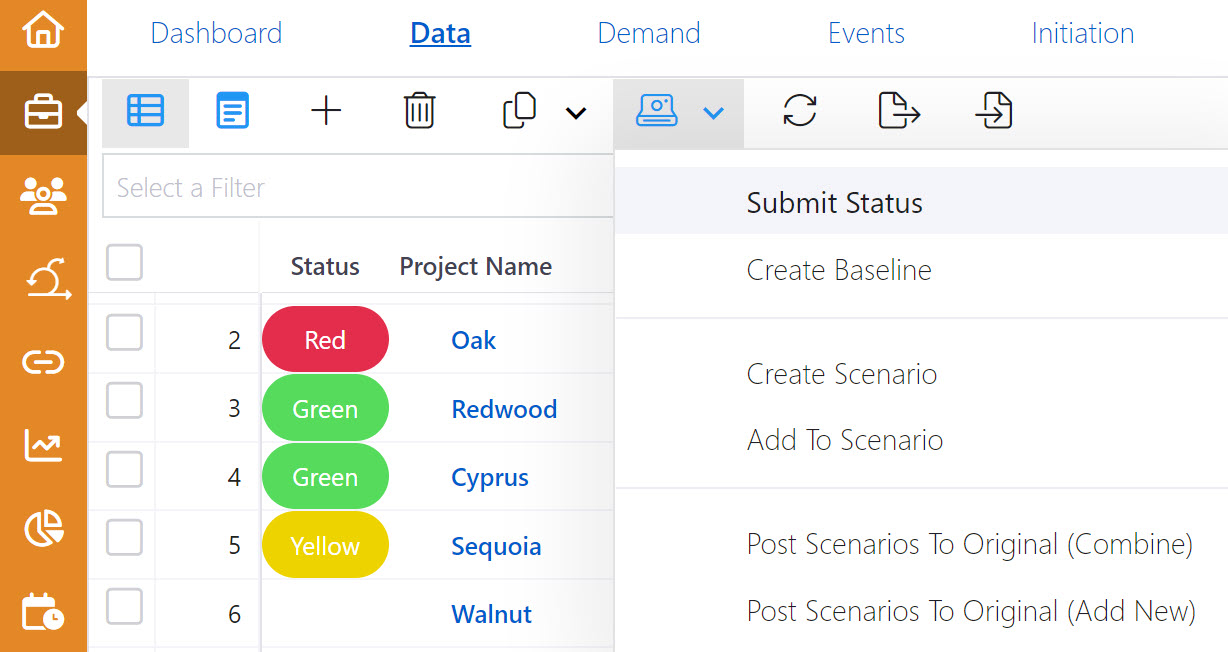Switch to grid view in the toolbar
Image resolution: width=1228 pixels, height=652 pixels.
pos(145,111)
